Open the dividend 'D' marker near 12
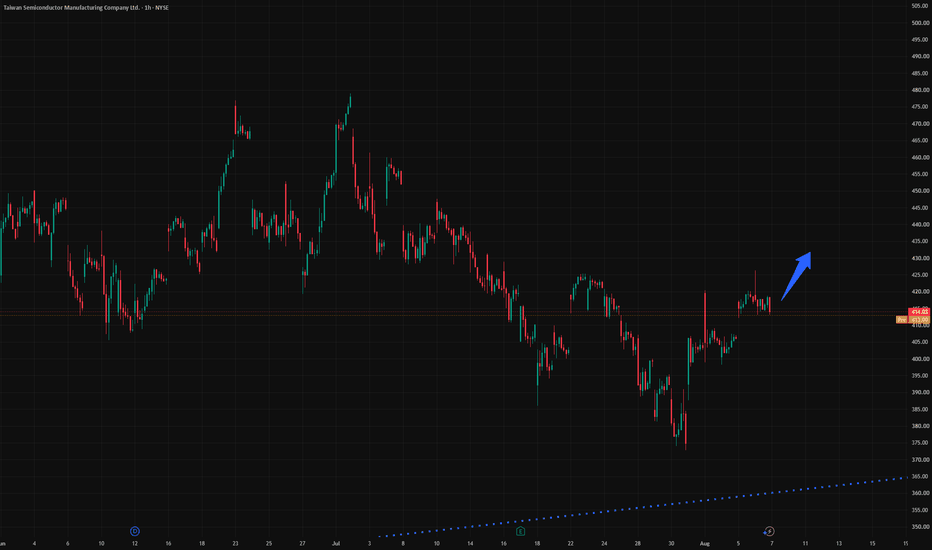This screenshot has height=550, width=932. point(135,531)
